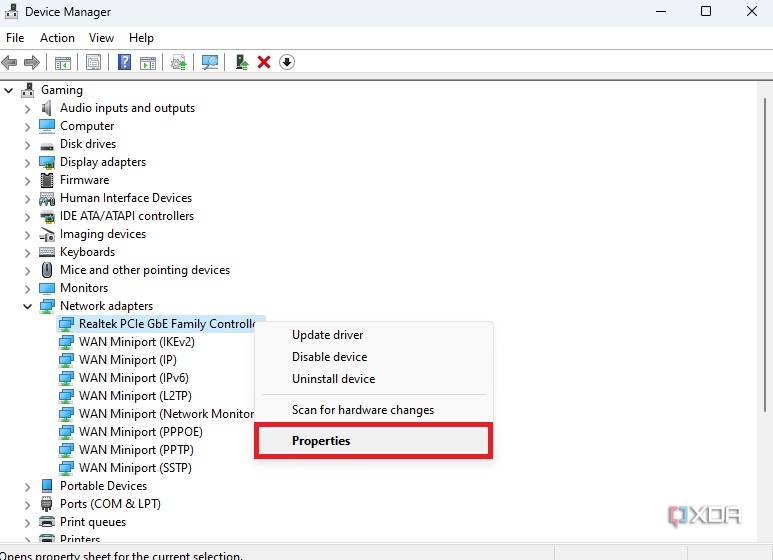Click the Mice and other pointing devices icon
The height and width of the screenshot is (560, 773).
(x=47, y=270)
